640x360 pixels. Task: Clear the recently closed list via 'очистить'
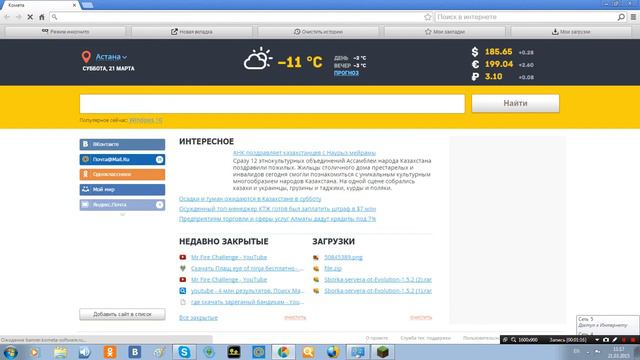coord(295,318)
